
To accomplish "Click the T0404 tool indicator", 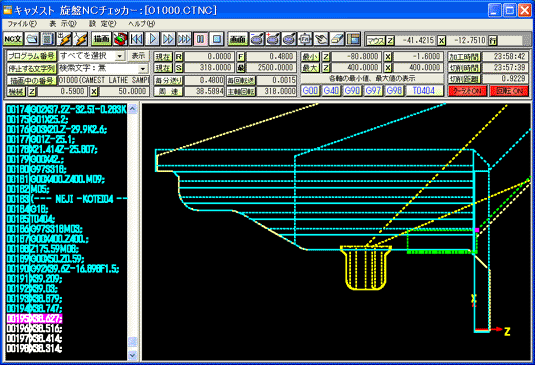I will (424, 91).
